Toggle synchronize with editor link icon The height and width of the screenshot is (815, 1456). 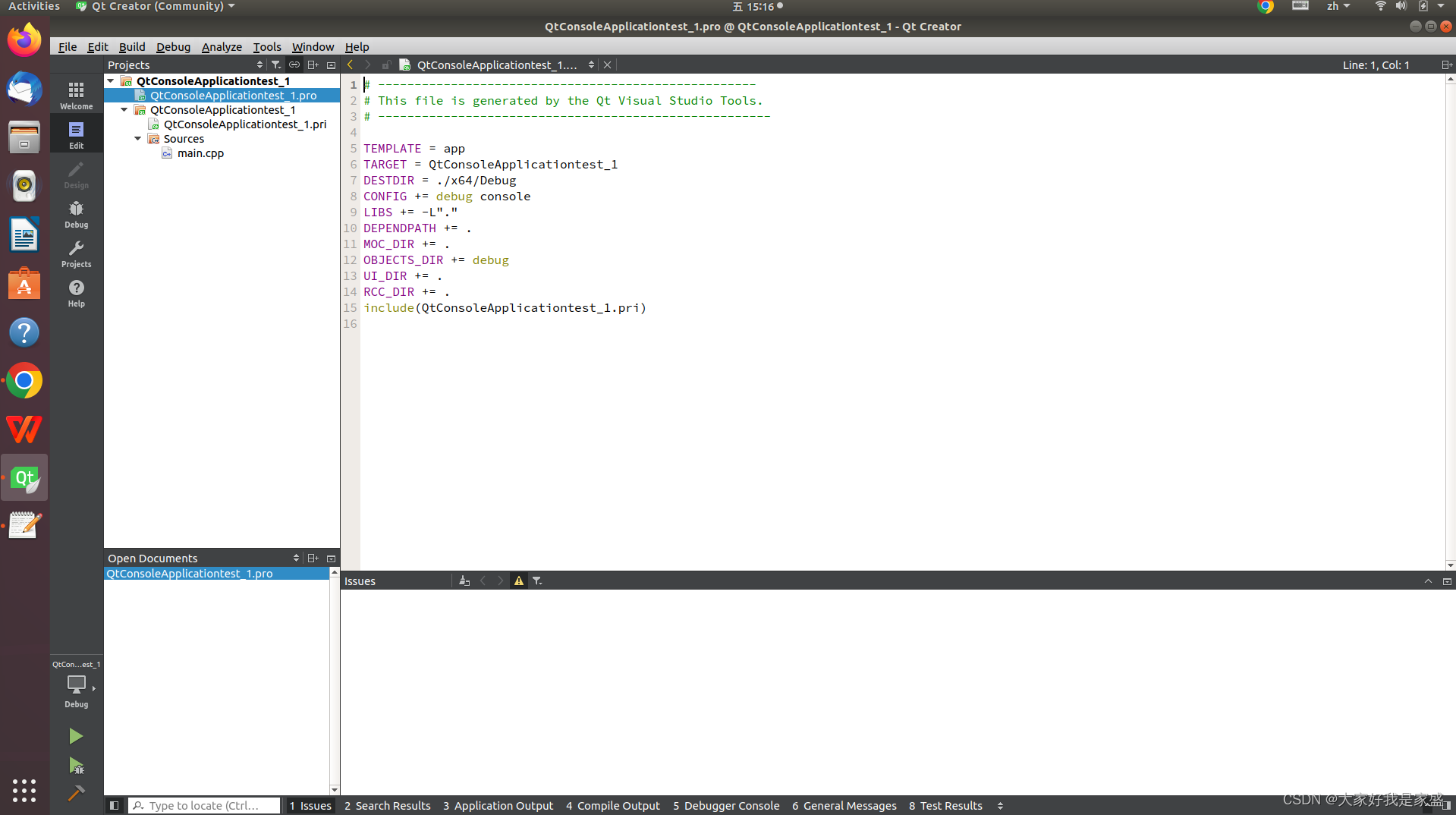(294, 65)
